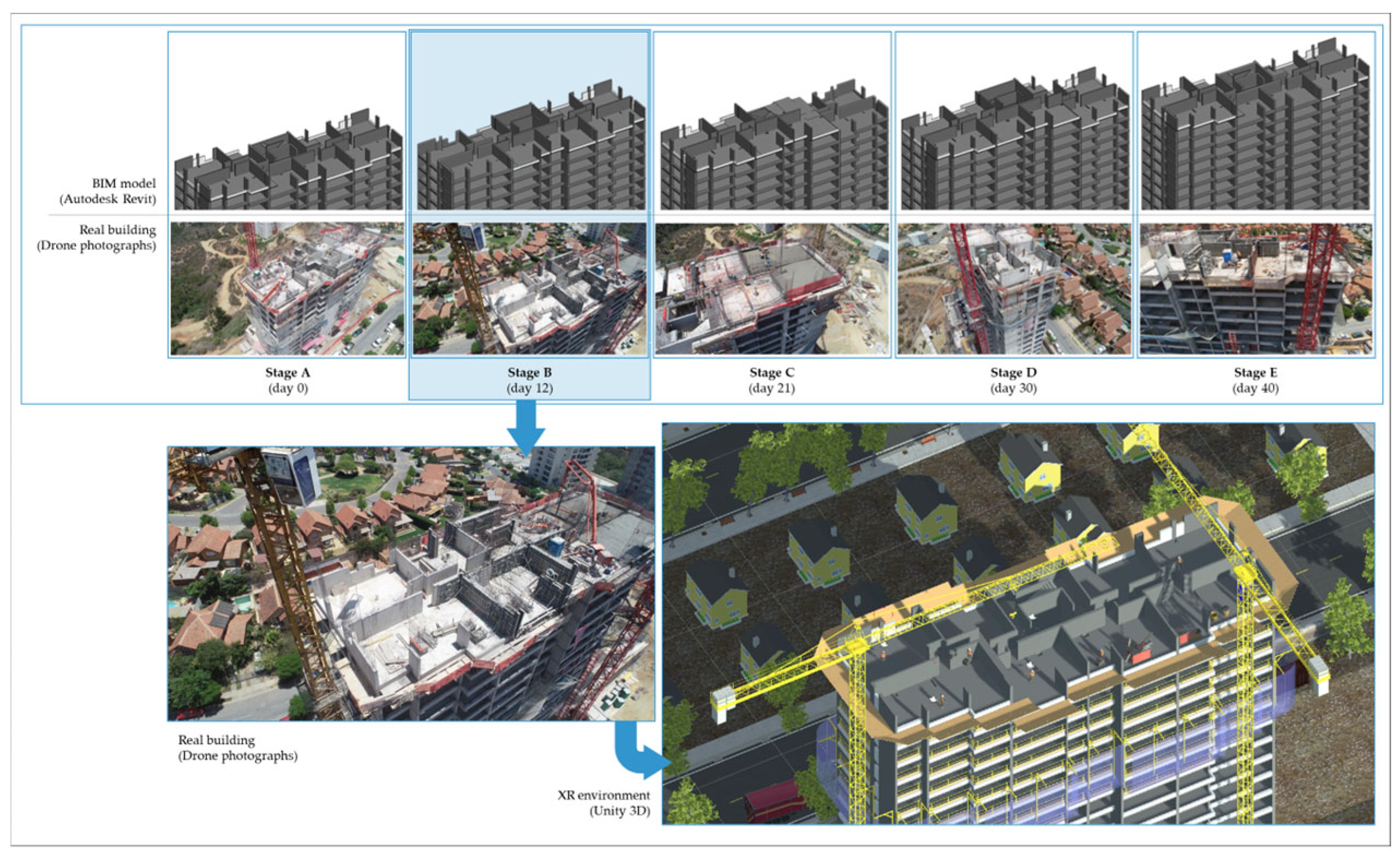Click the 'Stage D' label
The height and width of the screenshot is (859, 1400).
pyautogui.click(x=1014, y=373)
